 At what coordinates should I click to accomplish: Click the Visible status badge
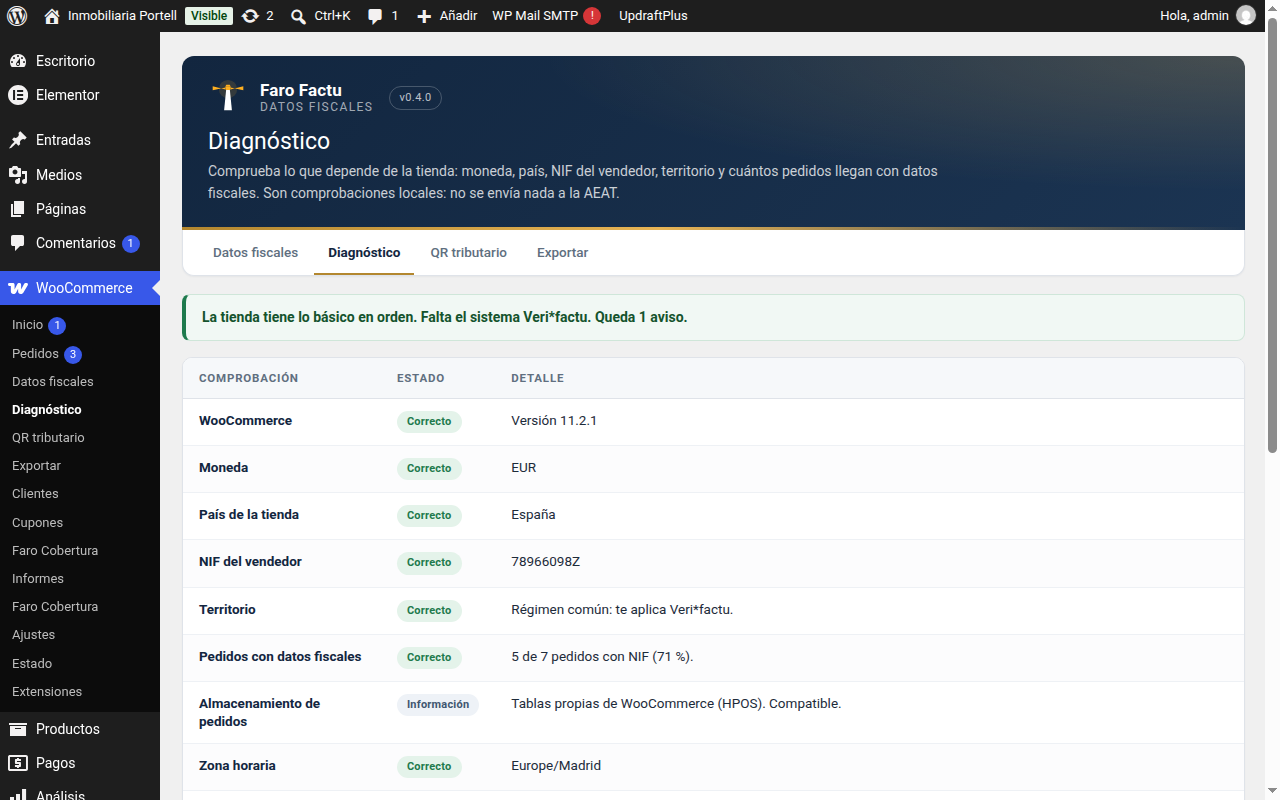click(209, 16)
